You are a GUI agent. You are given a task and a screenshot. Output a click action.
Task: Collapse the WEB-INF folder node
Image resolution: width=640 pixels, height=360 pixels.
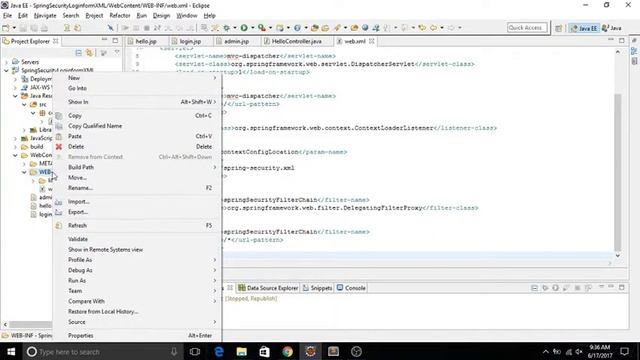click(x=24, y=172)
